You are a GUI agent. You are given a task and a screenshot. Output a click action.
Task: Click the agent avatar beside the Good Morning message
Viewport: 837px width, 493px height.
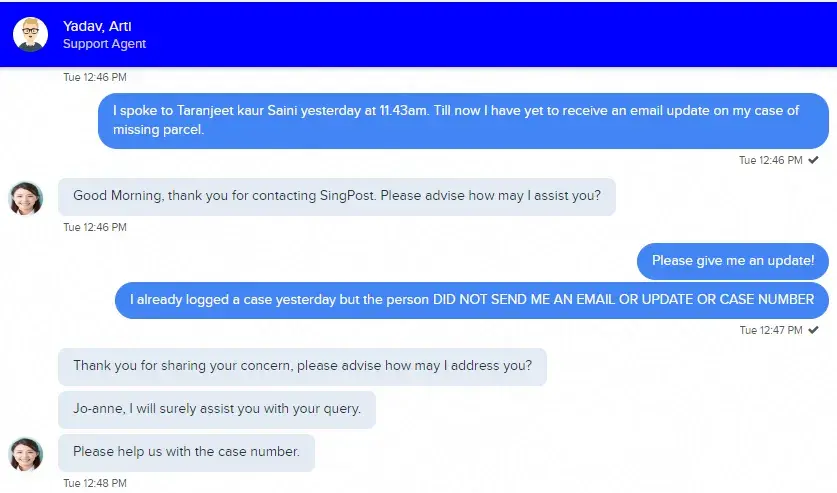click(26, 198)
